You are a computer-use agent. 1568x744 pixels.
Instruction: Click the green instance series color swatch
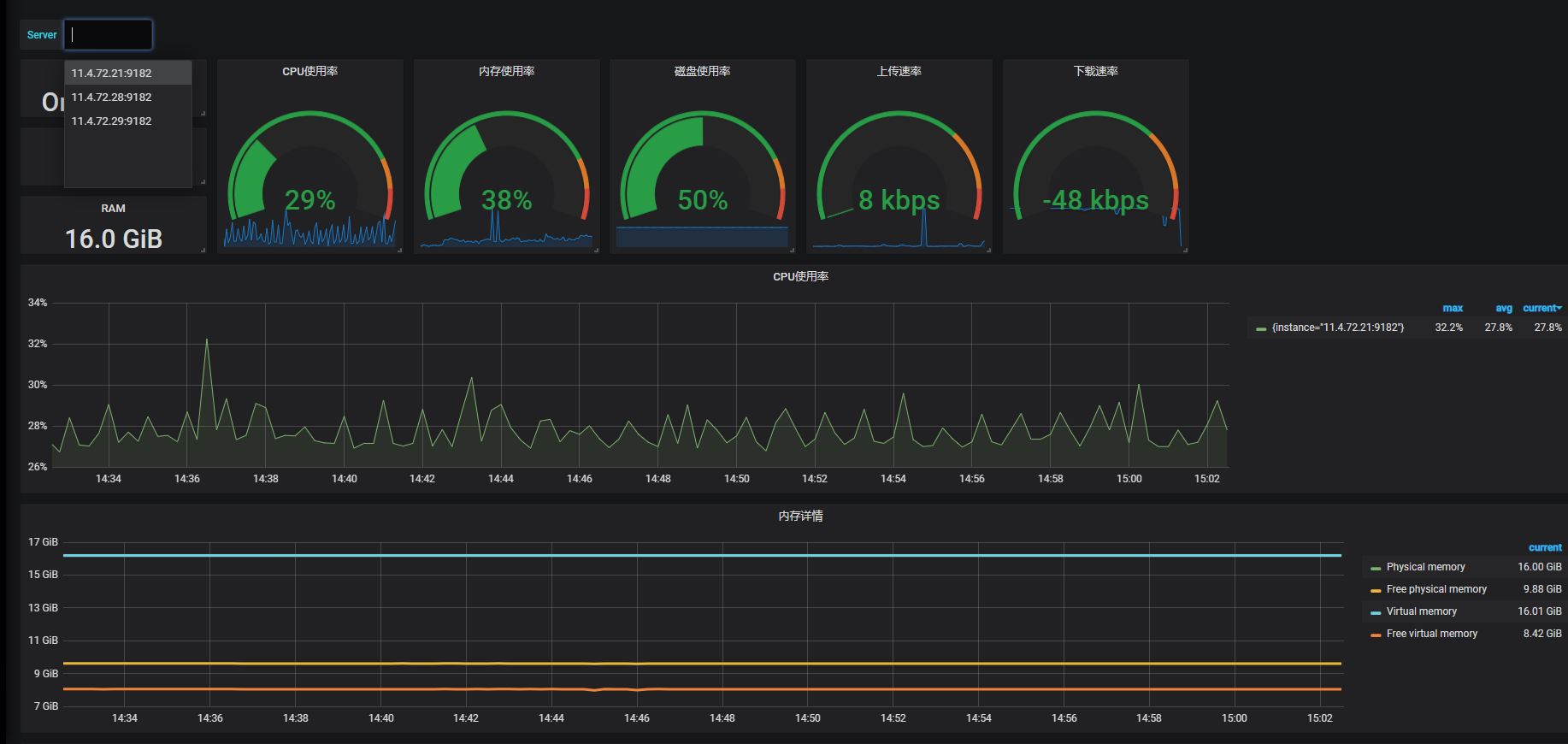tap(1261, 328)
